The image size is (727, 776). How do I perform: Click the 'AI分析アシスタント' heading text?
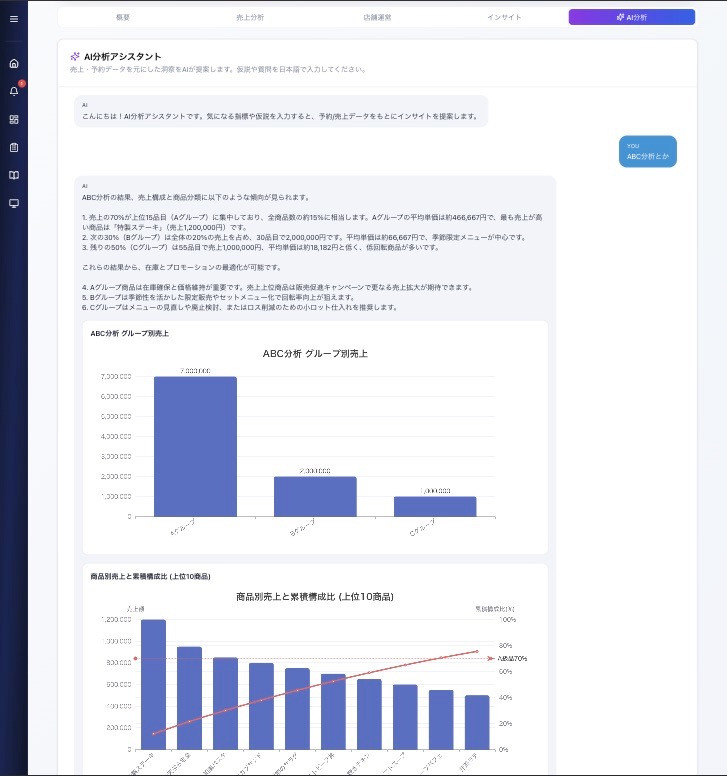tap(122, 56)
